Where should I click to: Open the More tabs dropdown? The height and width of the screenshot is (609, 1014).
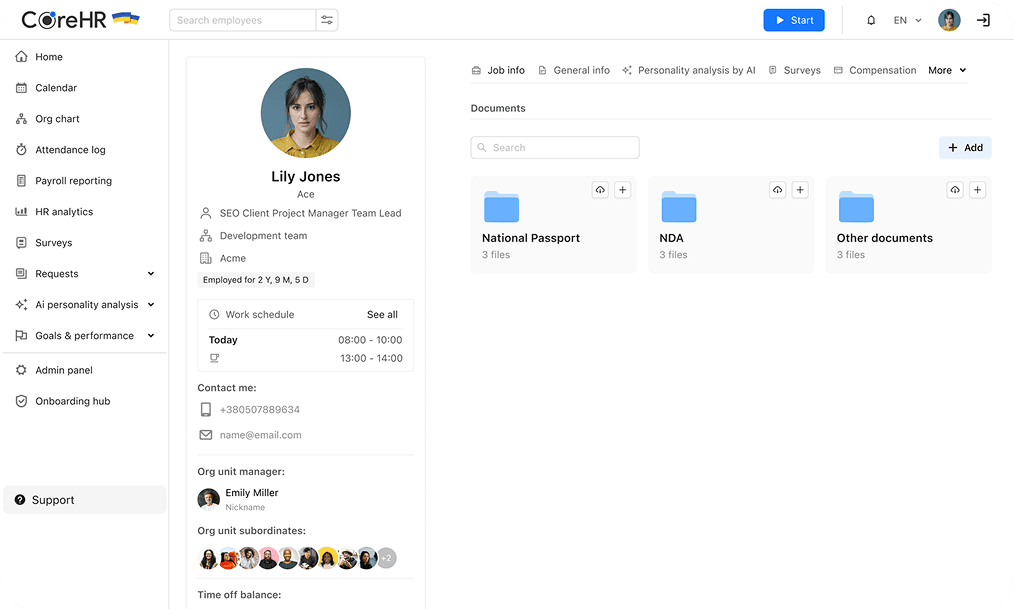947,70
